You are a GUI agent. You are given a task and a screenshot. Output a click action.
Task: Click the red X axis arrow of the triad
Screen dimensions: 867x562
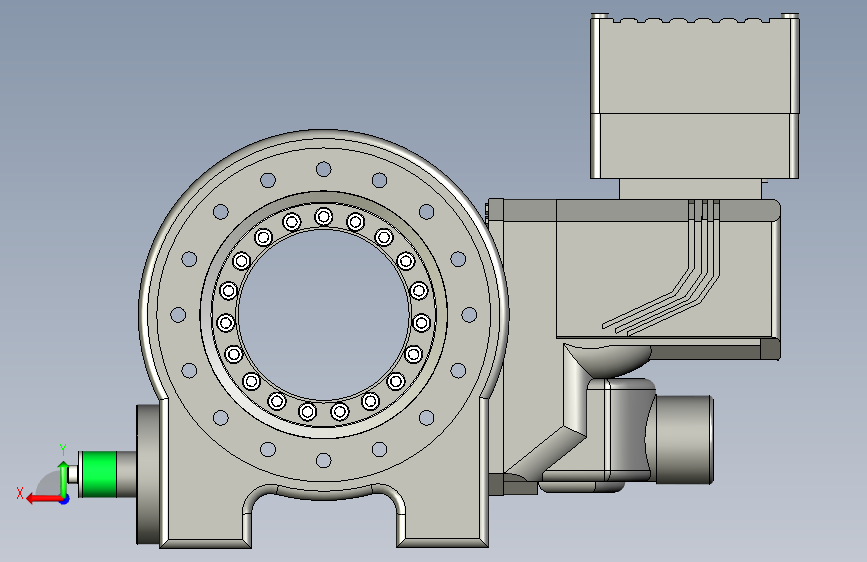tap(44, 499)
